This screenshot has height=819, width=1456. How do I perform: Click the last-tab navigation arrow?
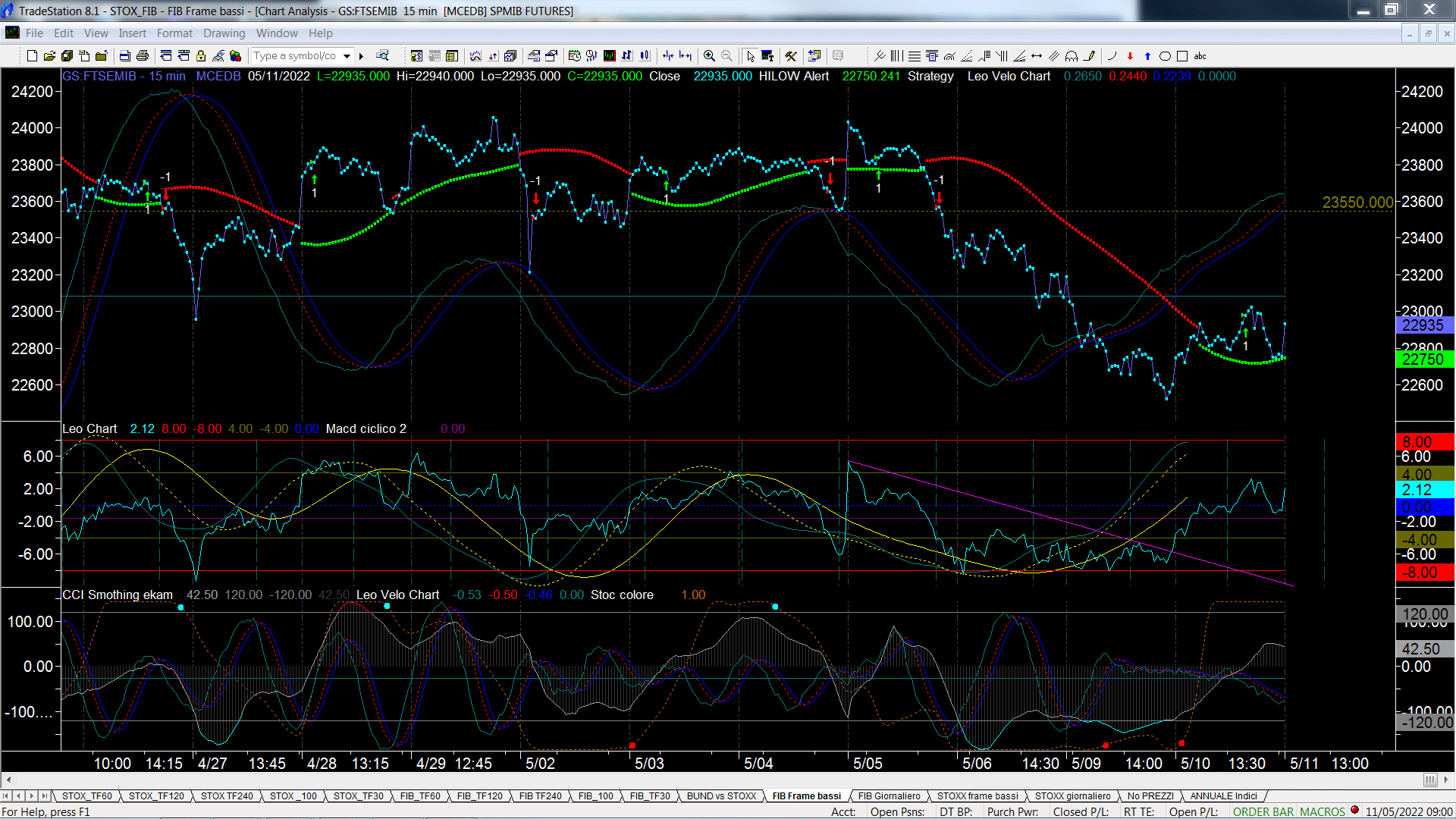tap(45, 796)
